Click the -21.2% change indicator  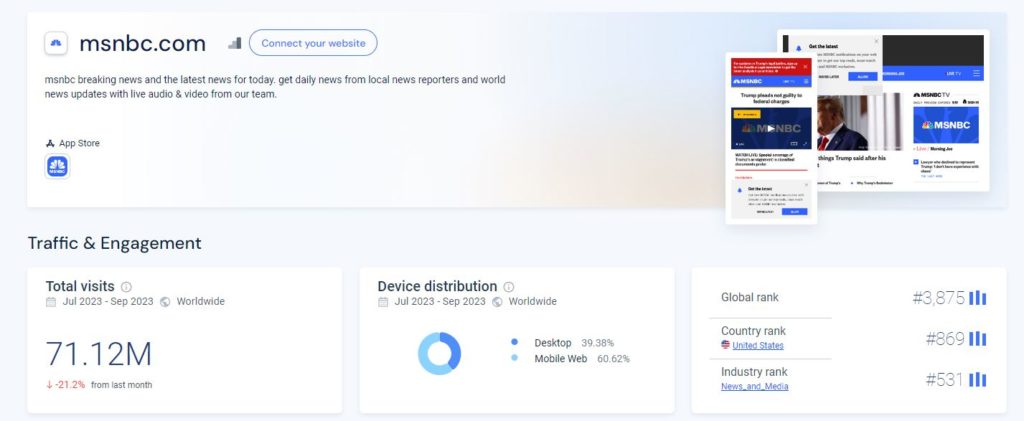point(65,384)
